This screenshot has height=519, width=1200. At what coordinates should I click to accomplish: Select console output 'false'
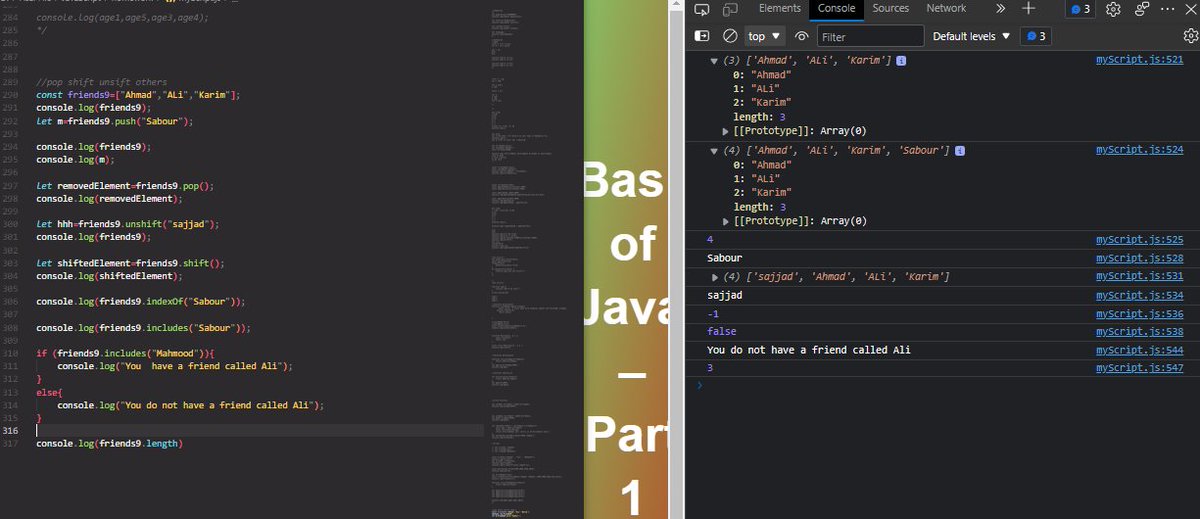pyautogui.click(x=721, y=331)
